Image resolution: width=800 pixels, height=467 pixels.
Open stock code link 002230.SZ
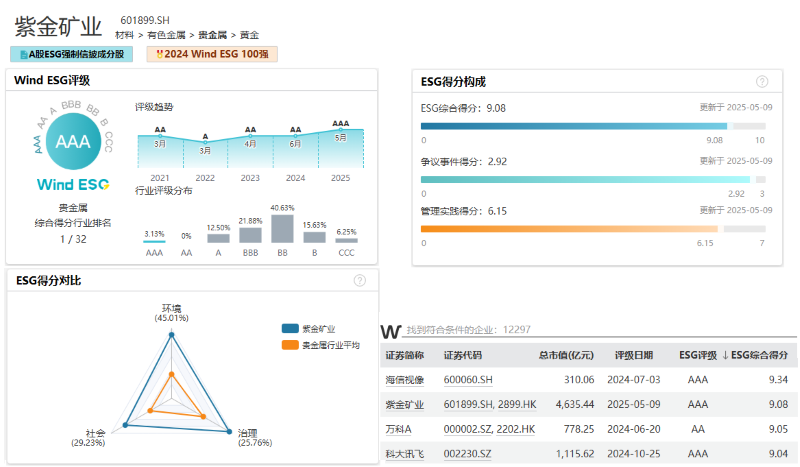tap(468, 455)
